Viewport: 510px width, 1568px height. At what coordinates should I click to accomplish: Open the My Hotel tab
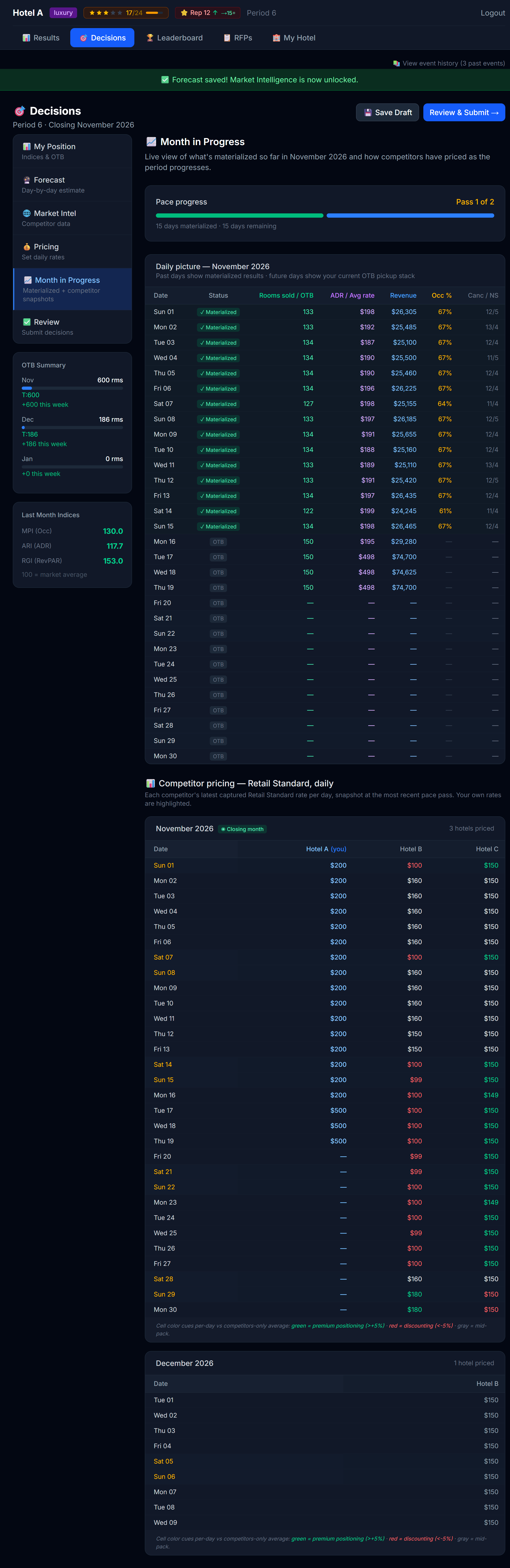(294, 38)
